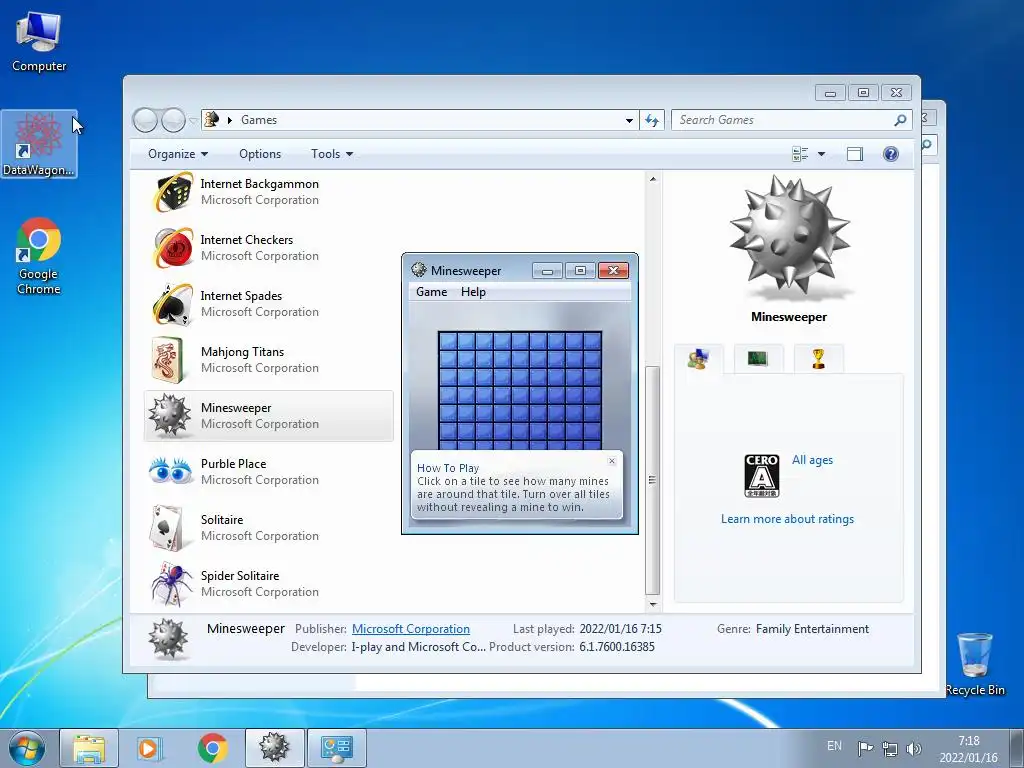Click the All ages rating link
This screenshot has height=768, width=1024.
tap(812, 460)
